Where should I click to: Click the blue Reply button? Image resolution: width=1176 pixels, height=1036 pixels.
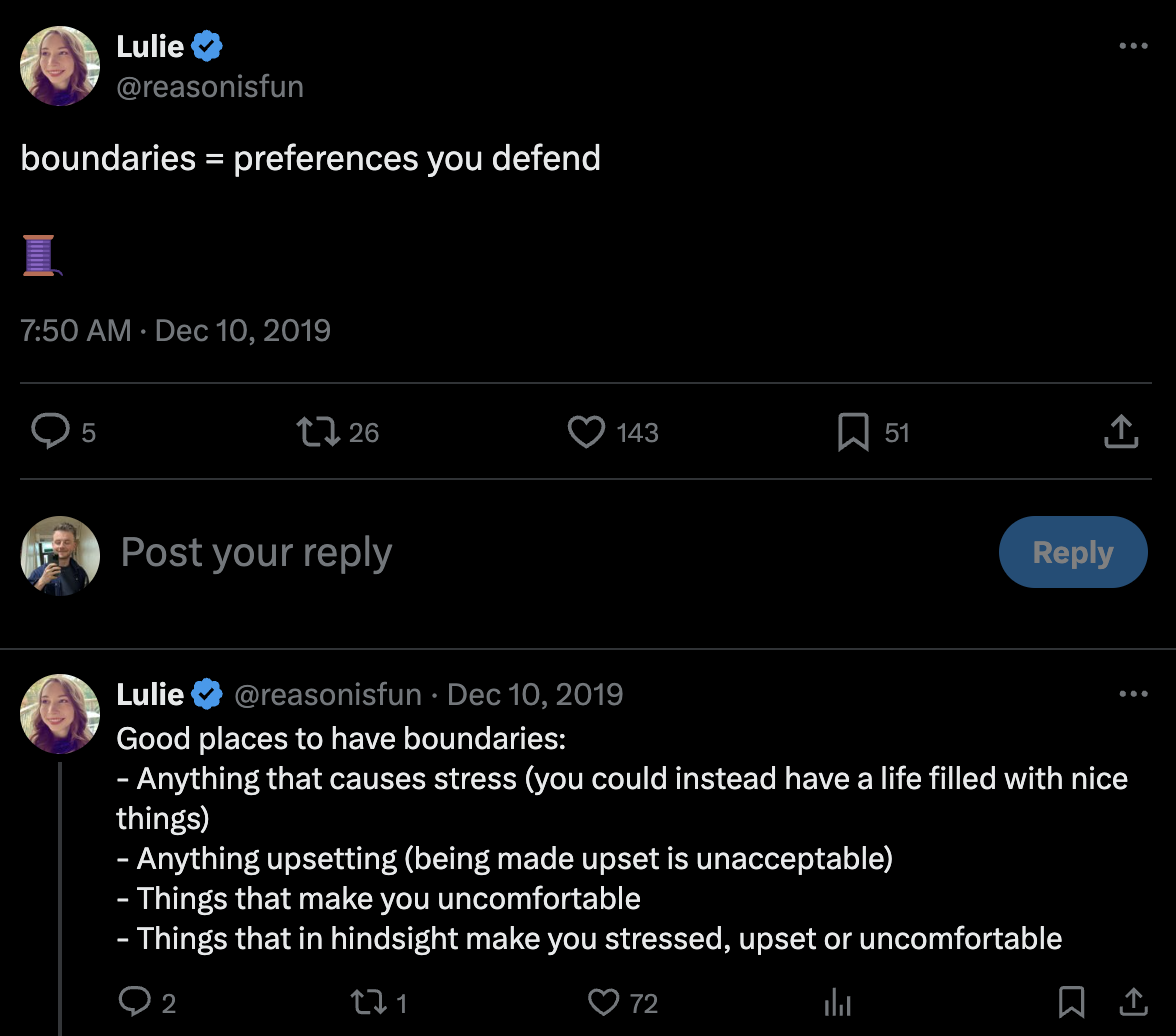coord(1072,552)
